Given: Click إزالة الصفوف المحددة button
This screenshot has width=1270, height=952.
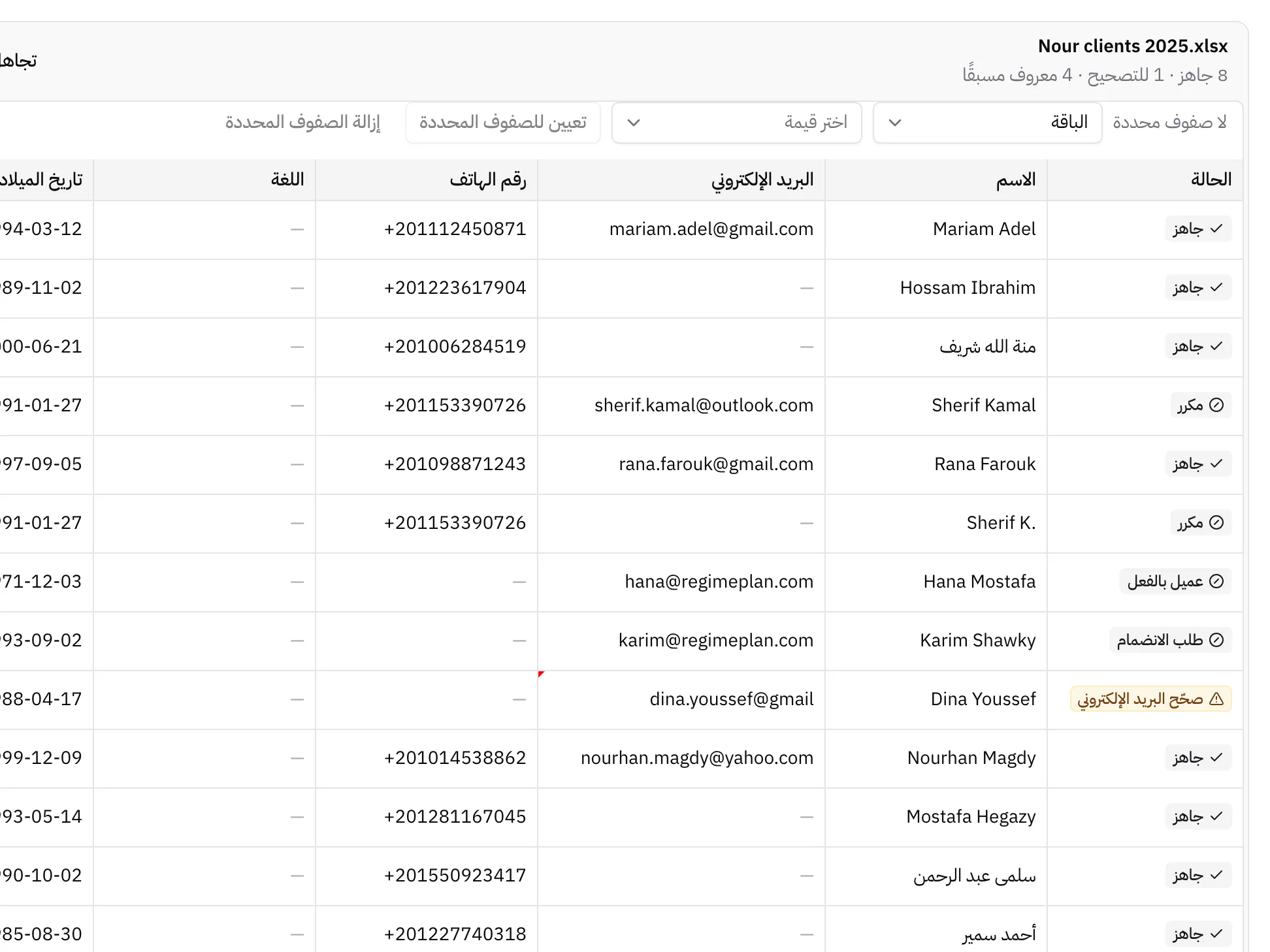Looking at the screenshot, I should (303, 123).
